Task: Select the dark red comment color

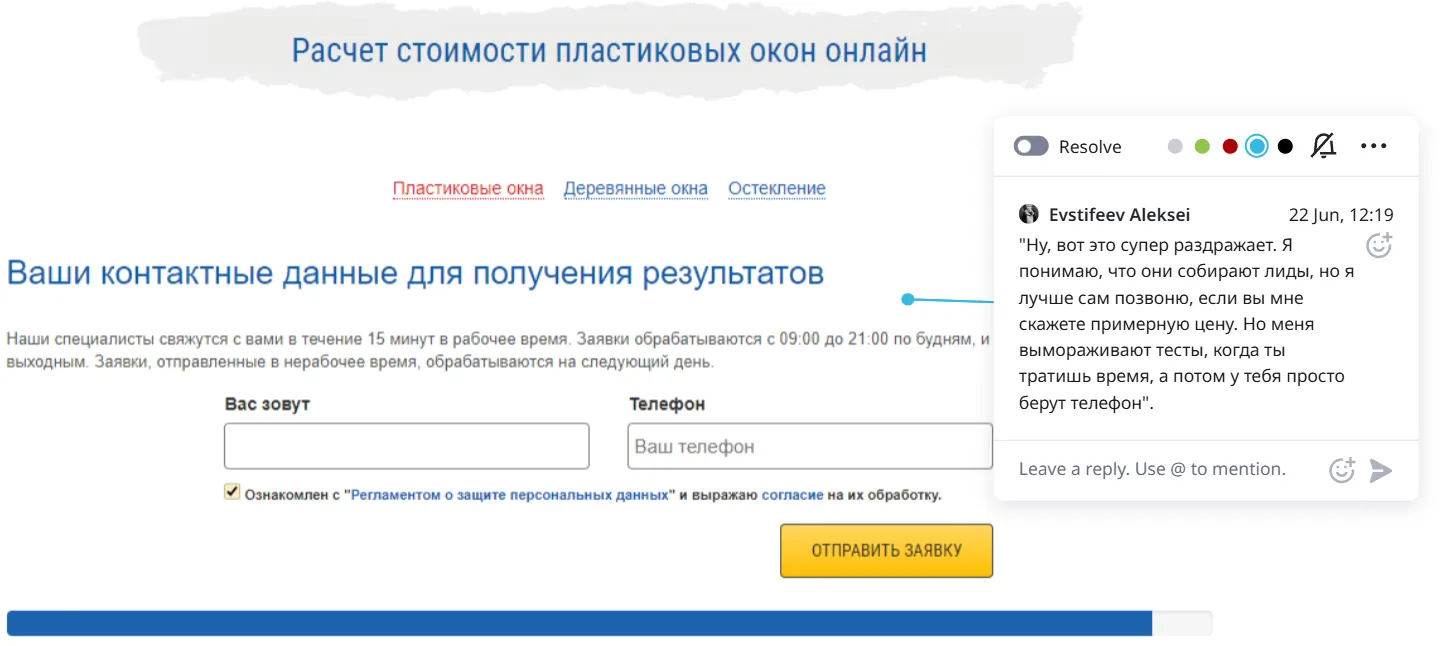Action: coord(1230,147)
